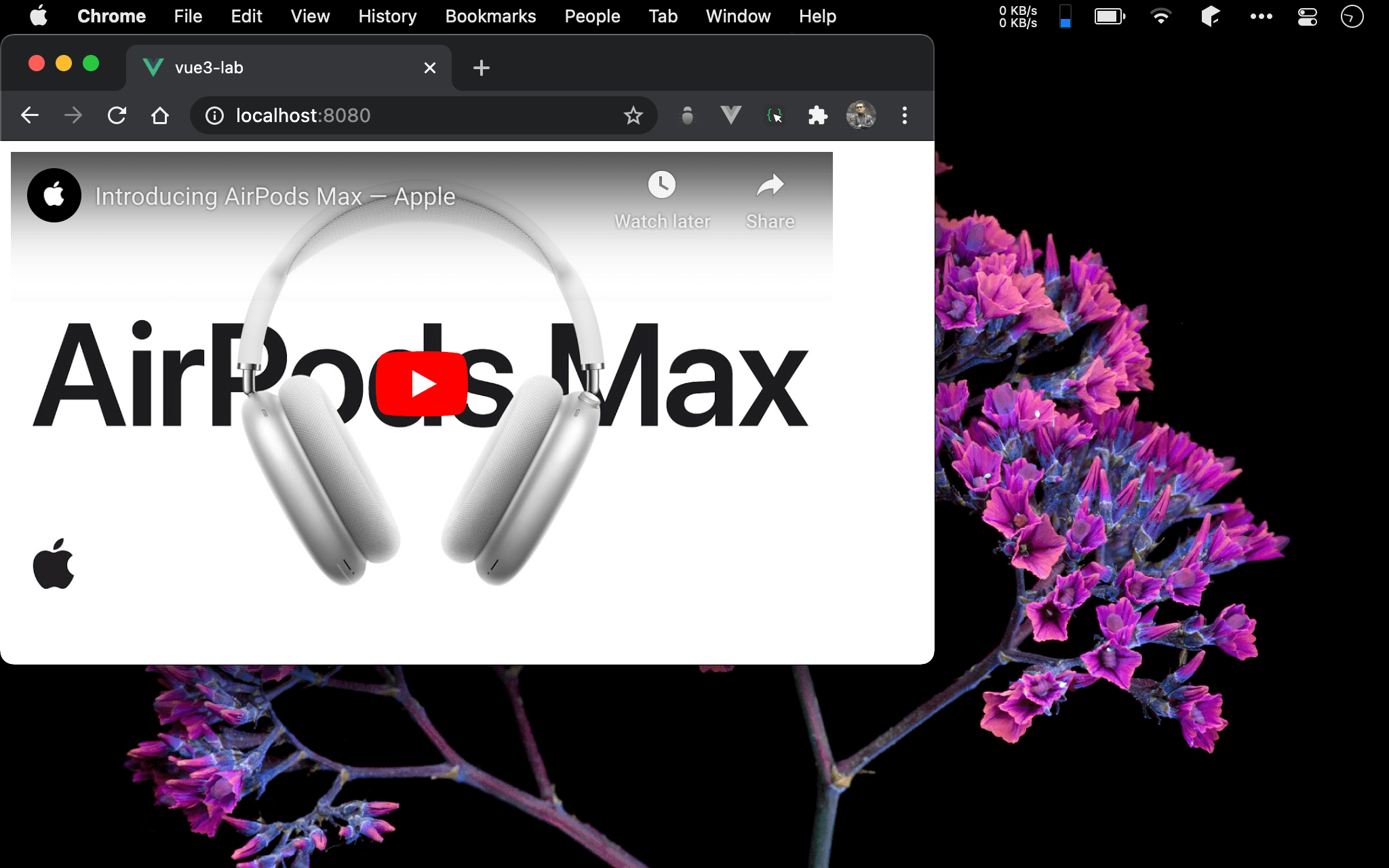Focus the localhost:8080 address bar

(420, 115)
